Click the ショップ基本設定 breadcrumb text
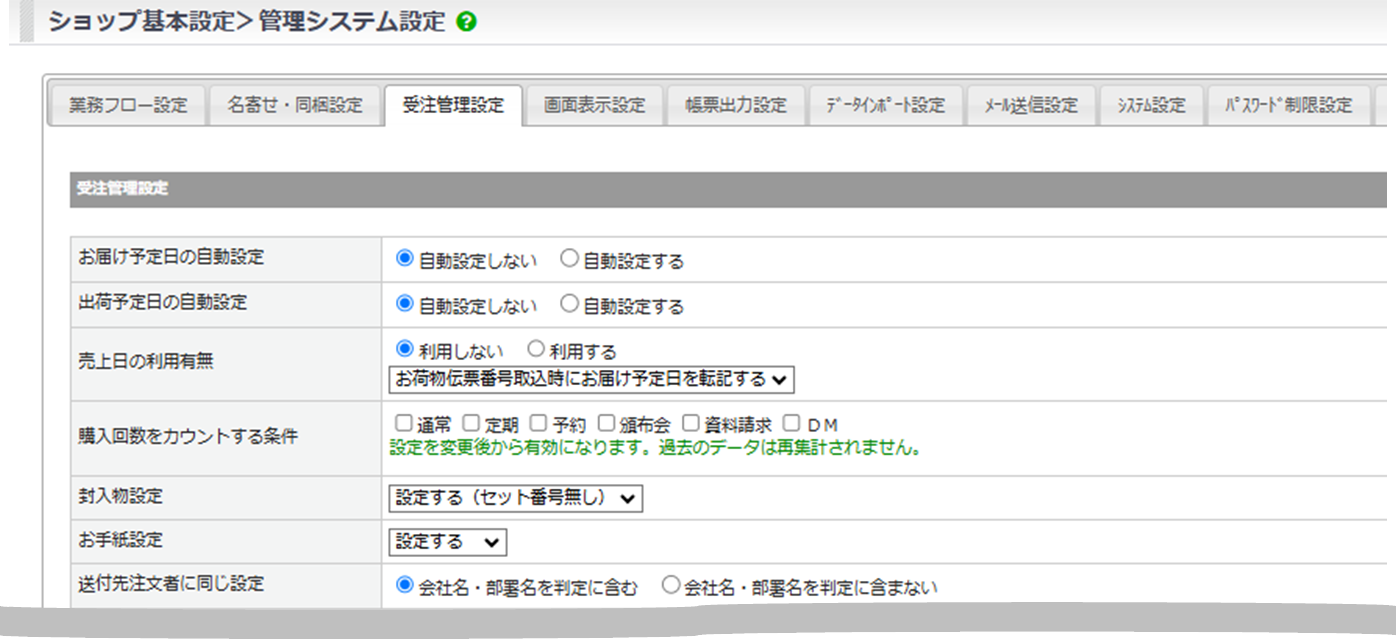Image resolution: width=1396 pixels, height=639 pixels. coord(140,21)
